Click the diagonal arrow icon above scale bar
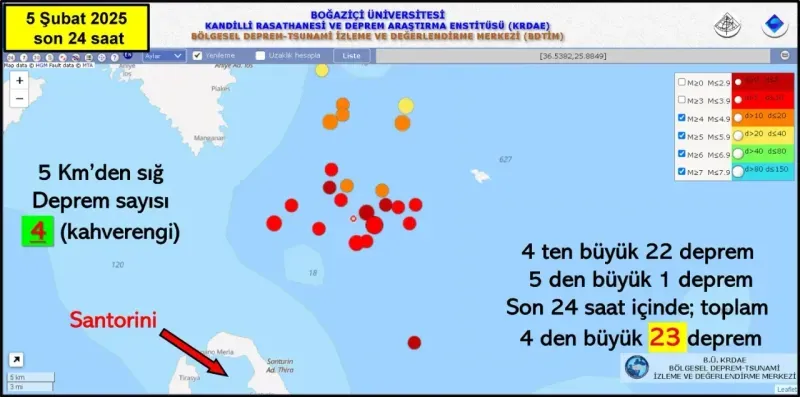 point(16,360)
